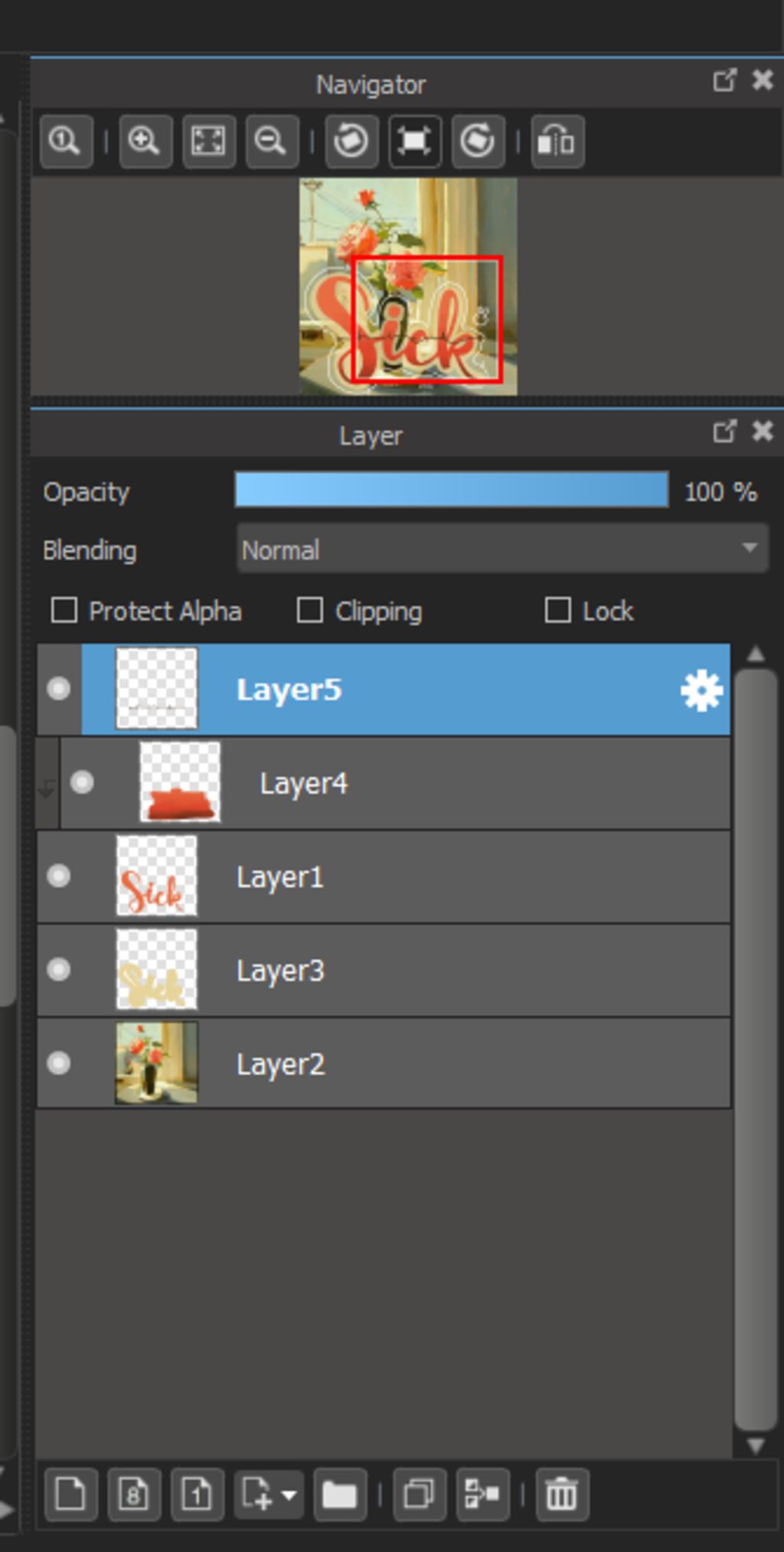Open the add layer dropdown arrow
784x1552 pixels.
point(289,1495)
